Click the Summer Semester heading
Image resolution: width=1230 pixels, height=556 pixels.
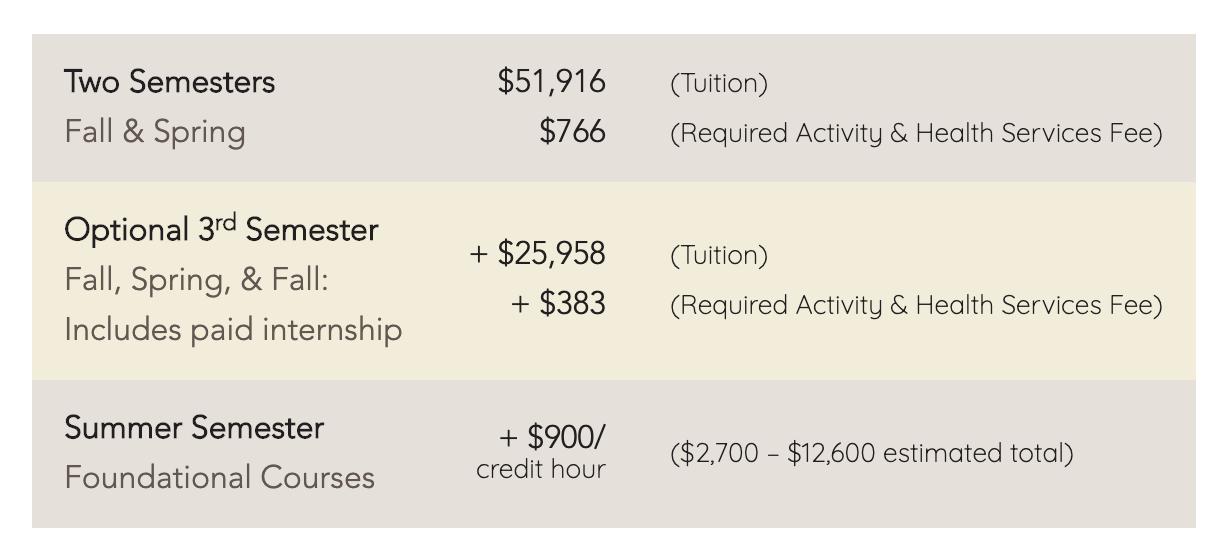[x=194, y=428]
